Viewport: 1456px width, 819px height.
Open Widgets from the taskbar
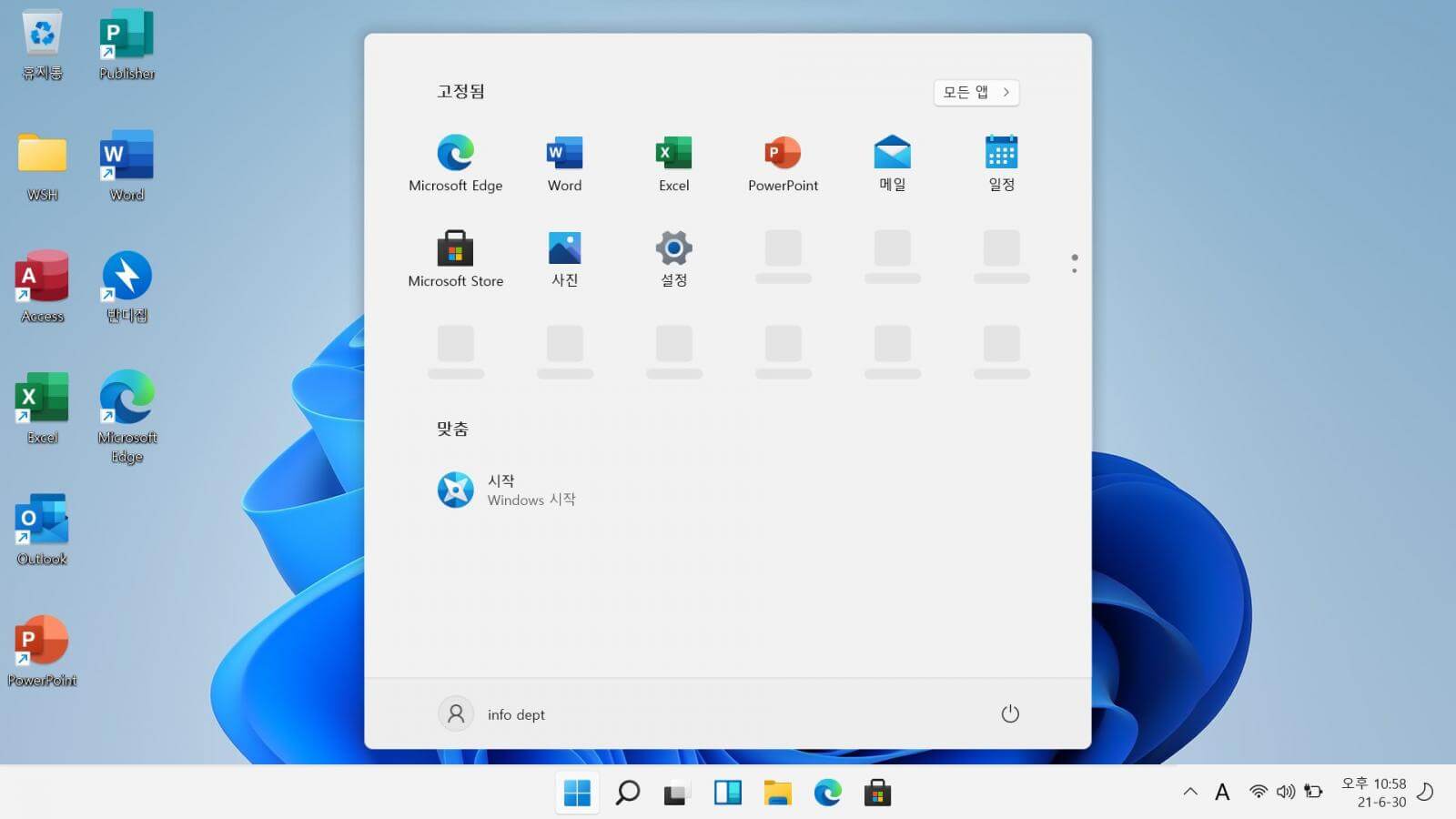point(727,793)
